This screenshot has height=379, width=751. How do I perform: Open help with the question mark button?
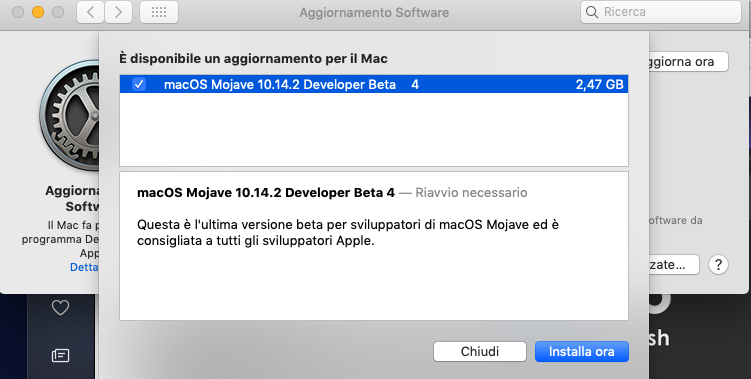[718, 264]
